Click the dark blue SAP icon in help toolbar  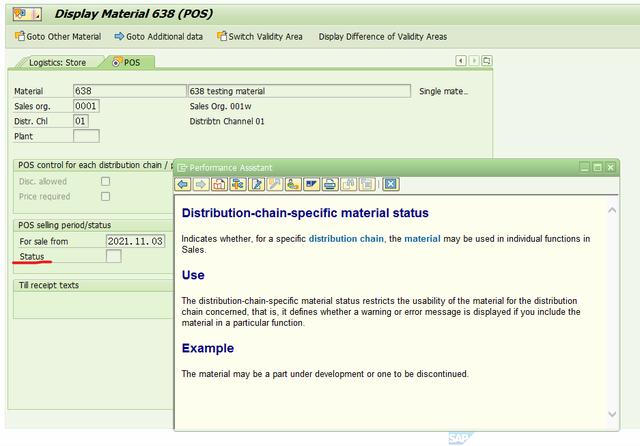coord(311,184)
